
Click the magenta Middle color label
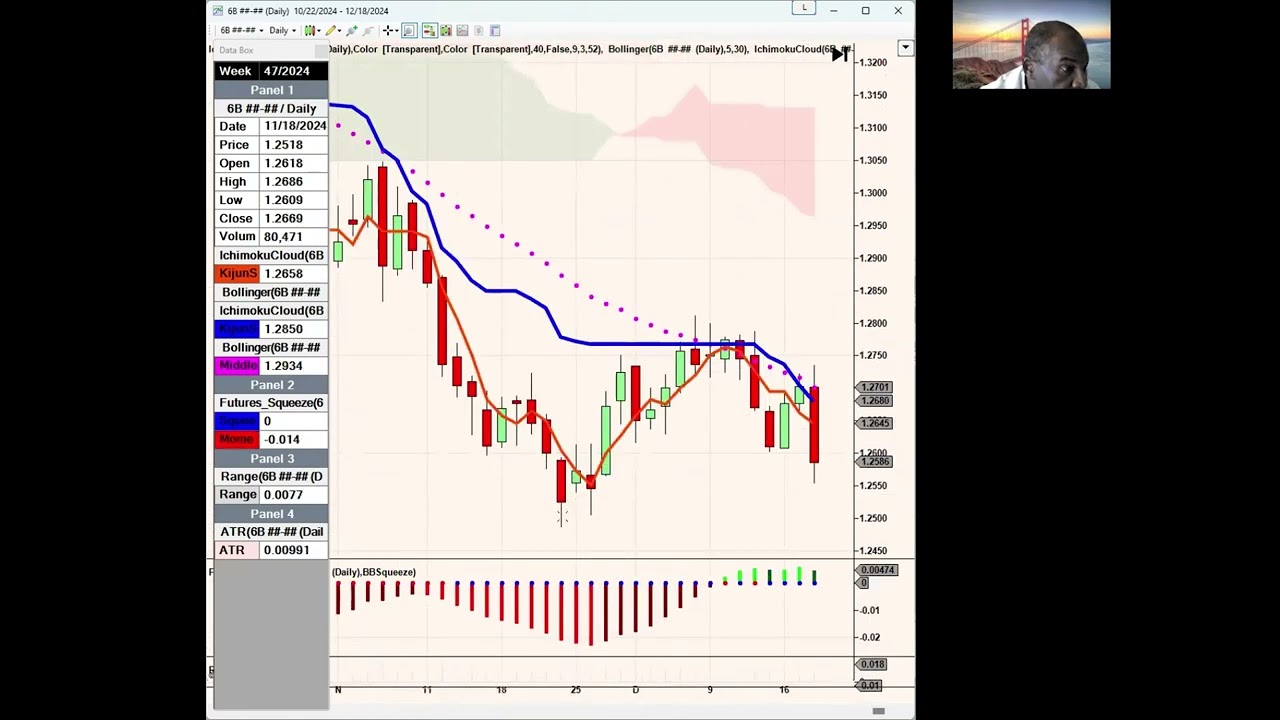[x=238, y=366]
